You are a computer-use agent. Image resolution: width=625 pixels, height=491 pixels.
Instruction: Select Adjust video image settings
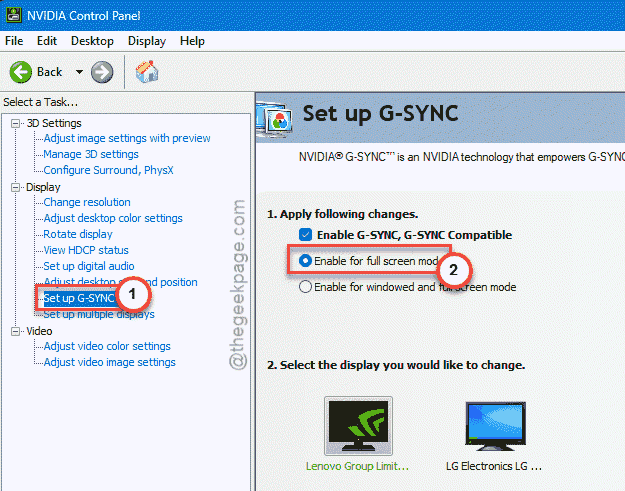(x=110, y=362)
